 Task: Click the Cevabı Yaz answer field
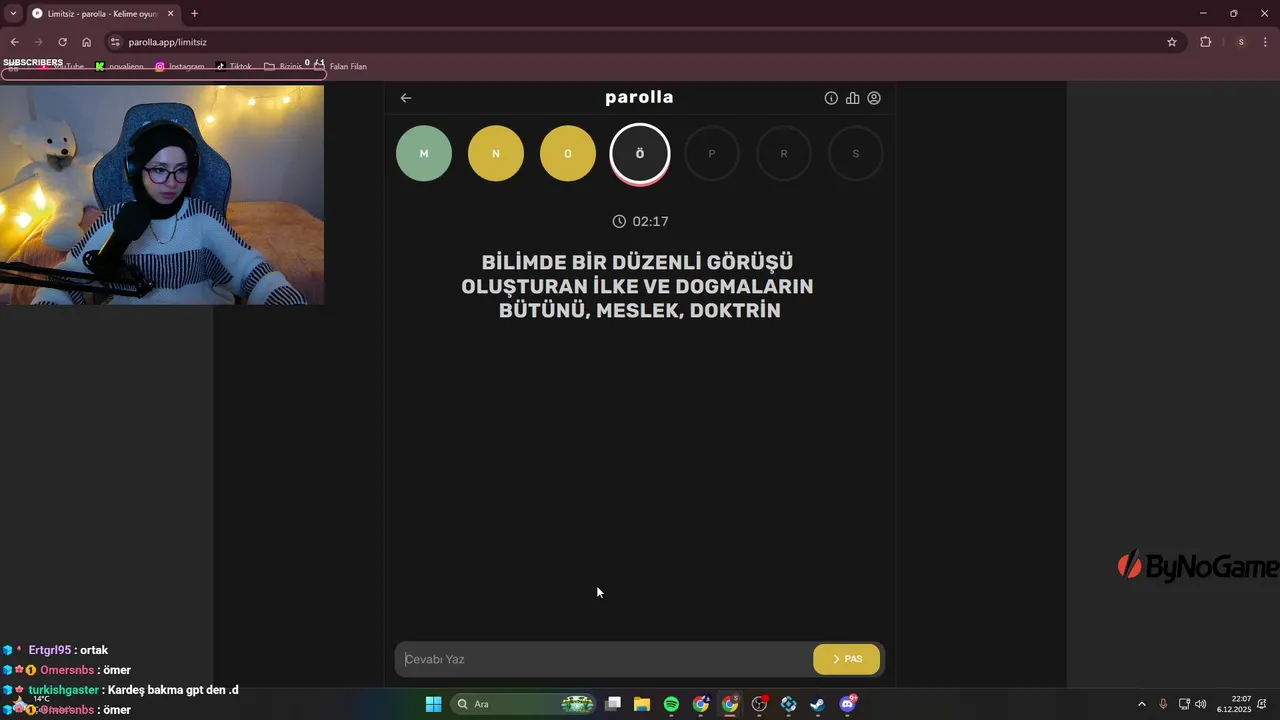pyautogui.click(x=604, y=659)
